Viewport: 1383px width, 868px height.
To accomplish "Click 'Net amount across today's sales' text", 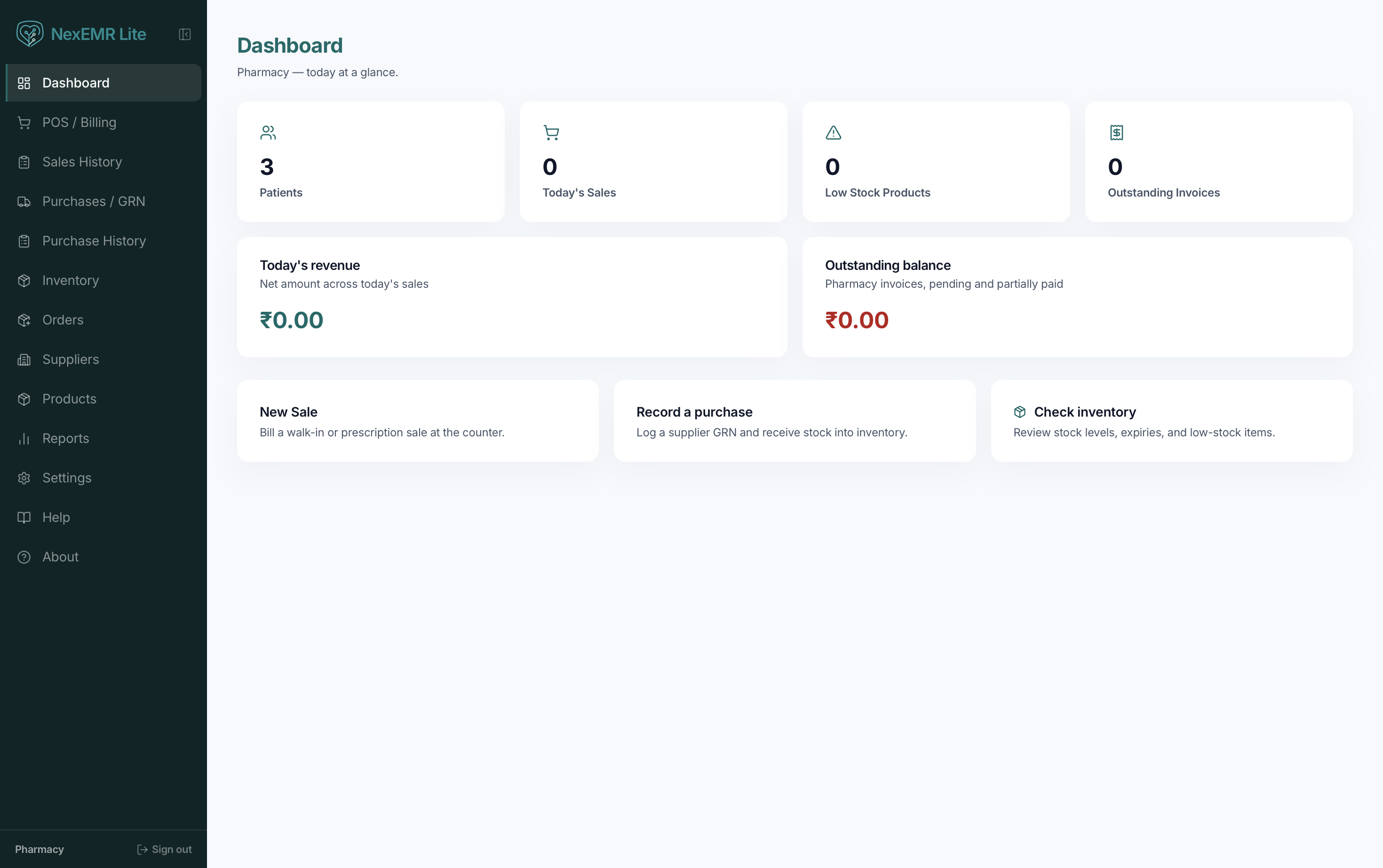I will 344,284.
